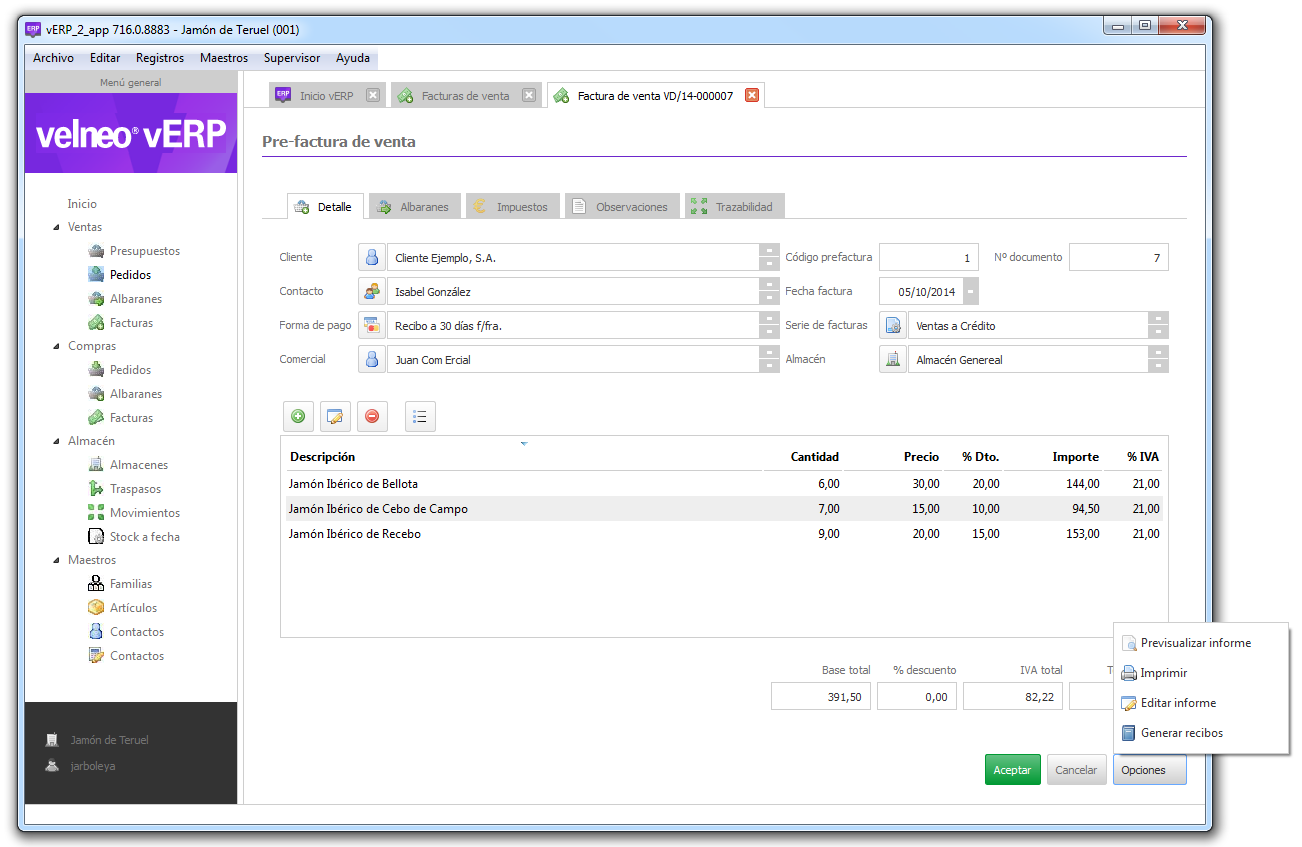Screen dimensions: 1302x847
Task: Click the Cancelar button
Action: (1076, 770)
